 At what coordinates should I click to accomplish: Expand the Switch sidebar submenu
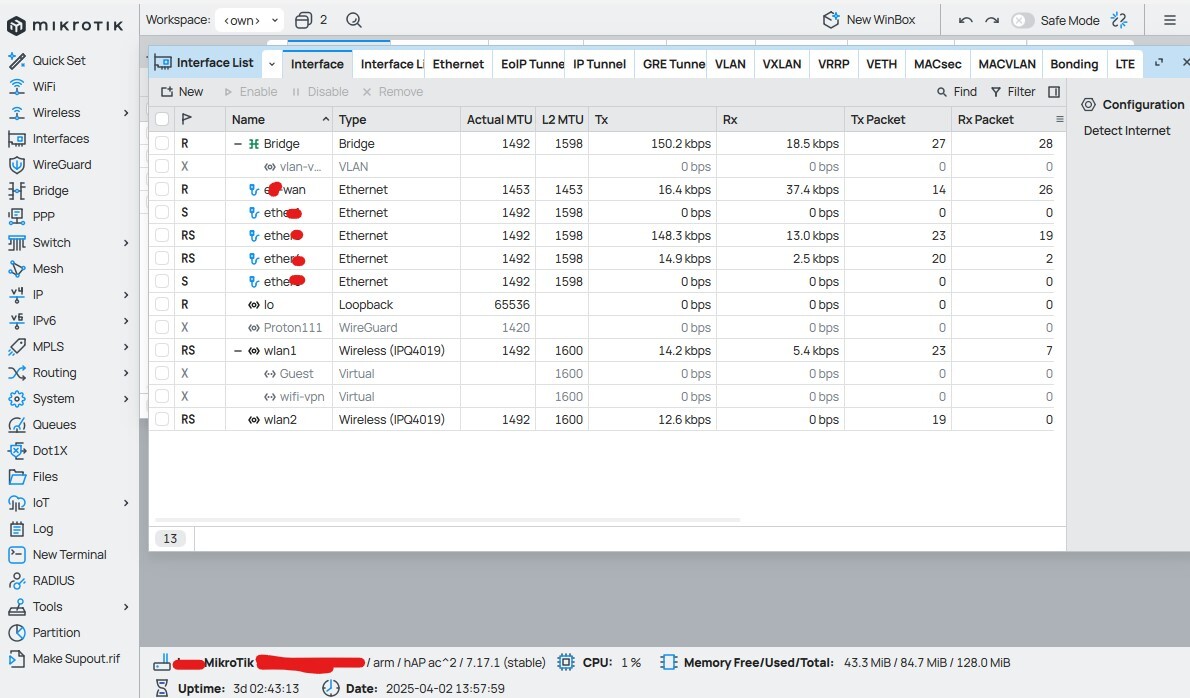126,243
